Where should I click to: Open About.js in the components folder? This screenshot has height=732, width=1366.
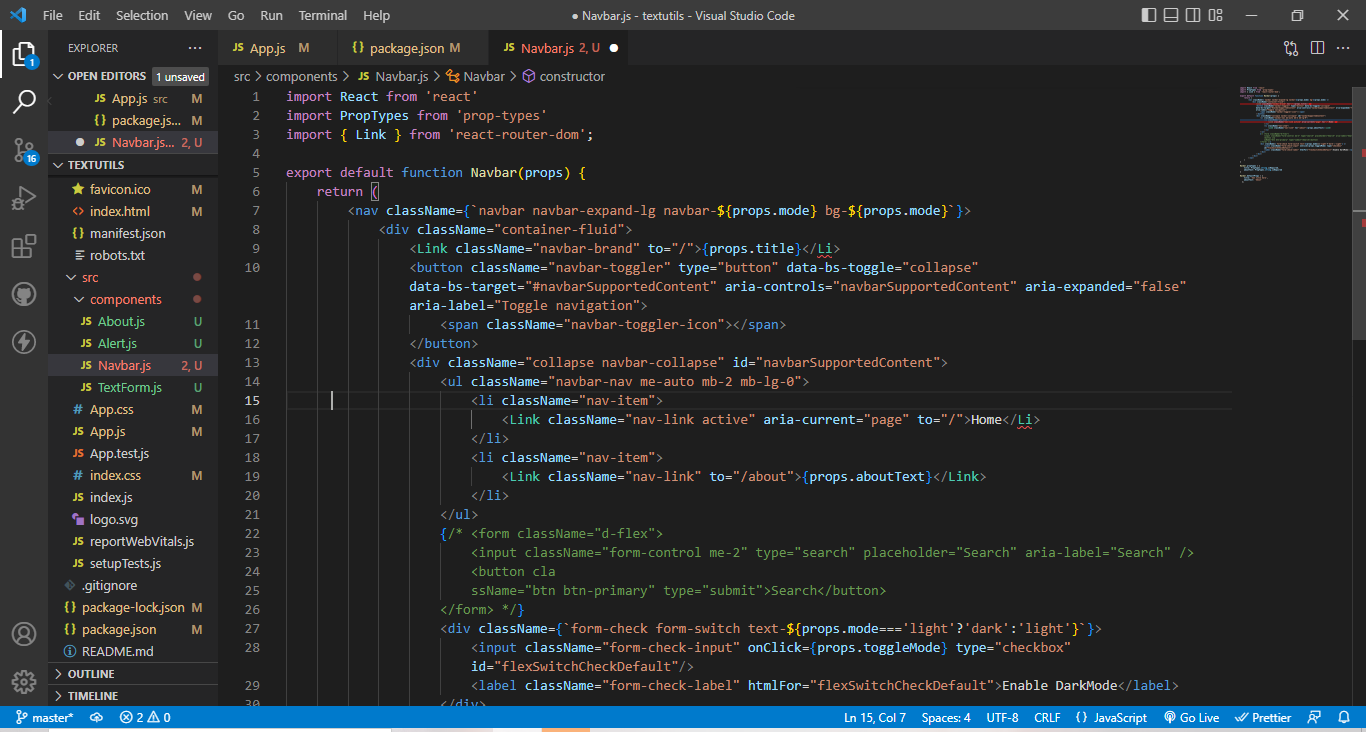133,321
